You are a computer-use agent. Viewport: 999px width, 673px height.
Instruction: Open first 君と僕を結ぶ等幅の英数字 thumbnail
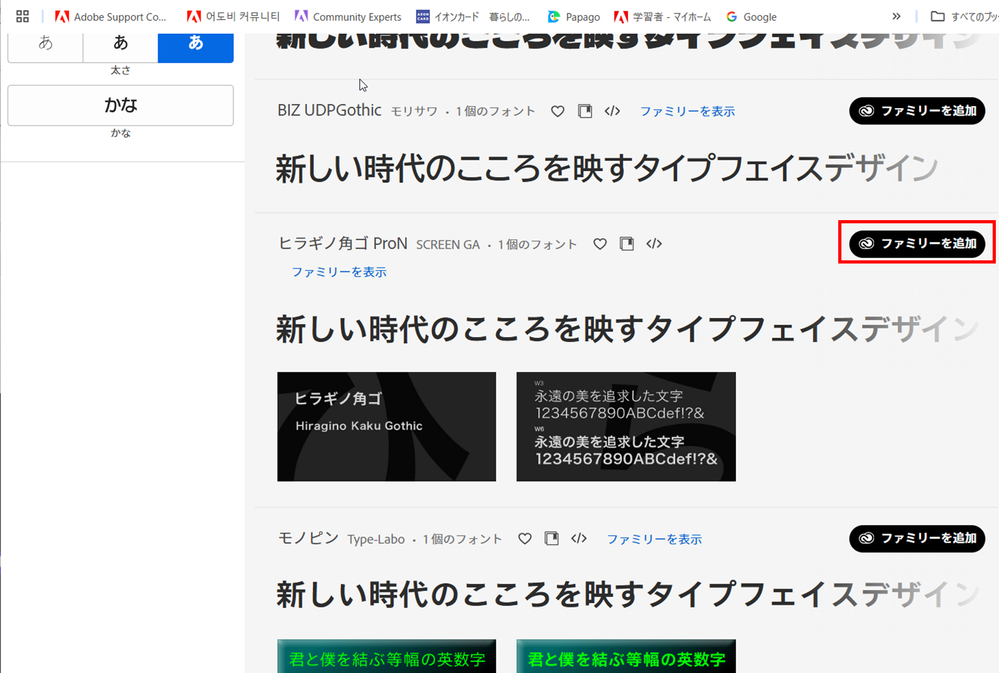[x=386, y=656]
